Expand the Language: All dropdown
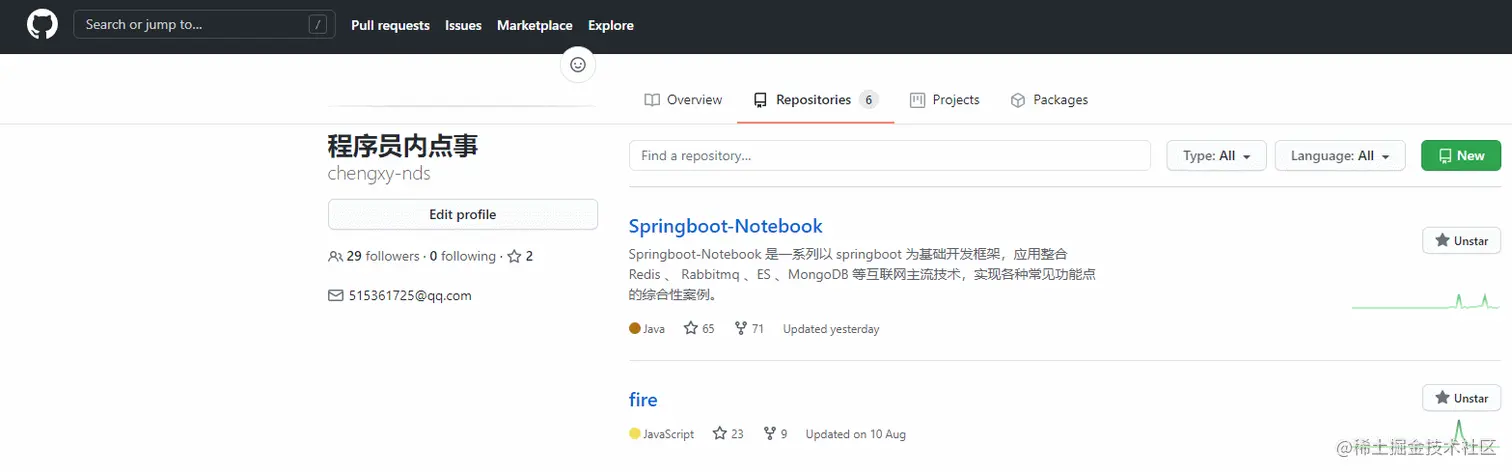Screen dimensions: 1512x472 pos(1340,156)
